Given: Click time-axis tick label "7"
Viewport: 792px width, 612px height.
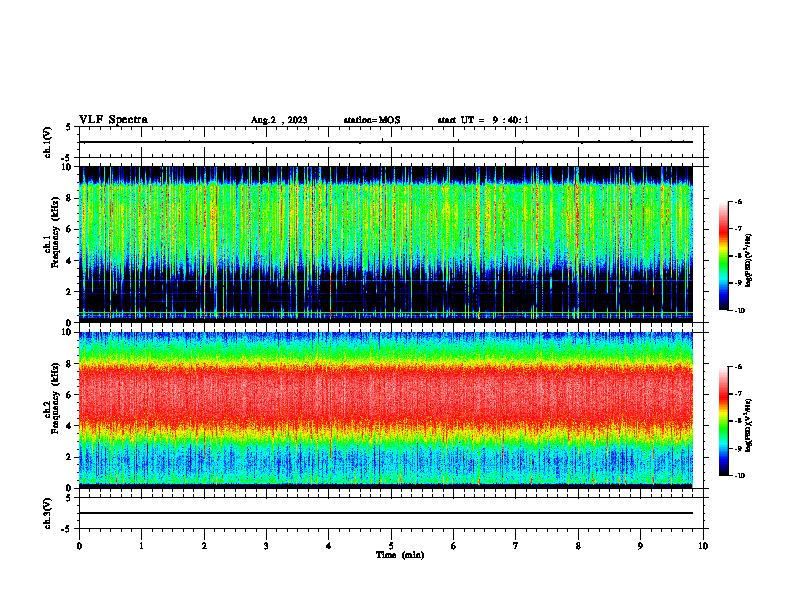Looking at the screenshot, I should pos(516,546).
